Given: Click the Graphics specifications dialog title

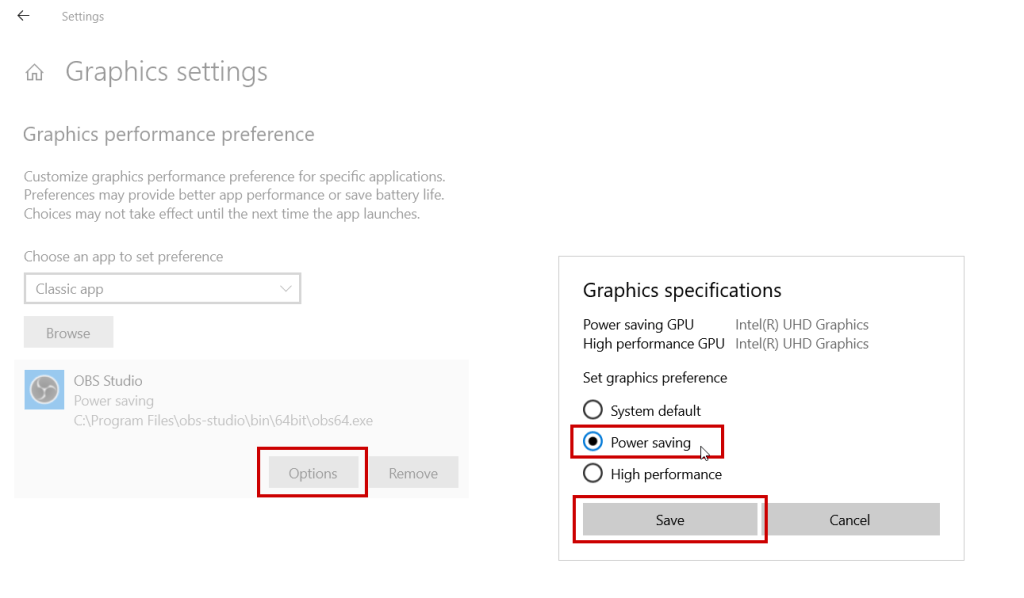Looking at the screenshot, I should 682,291.
